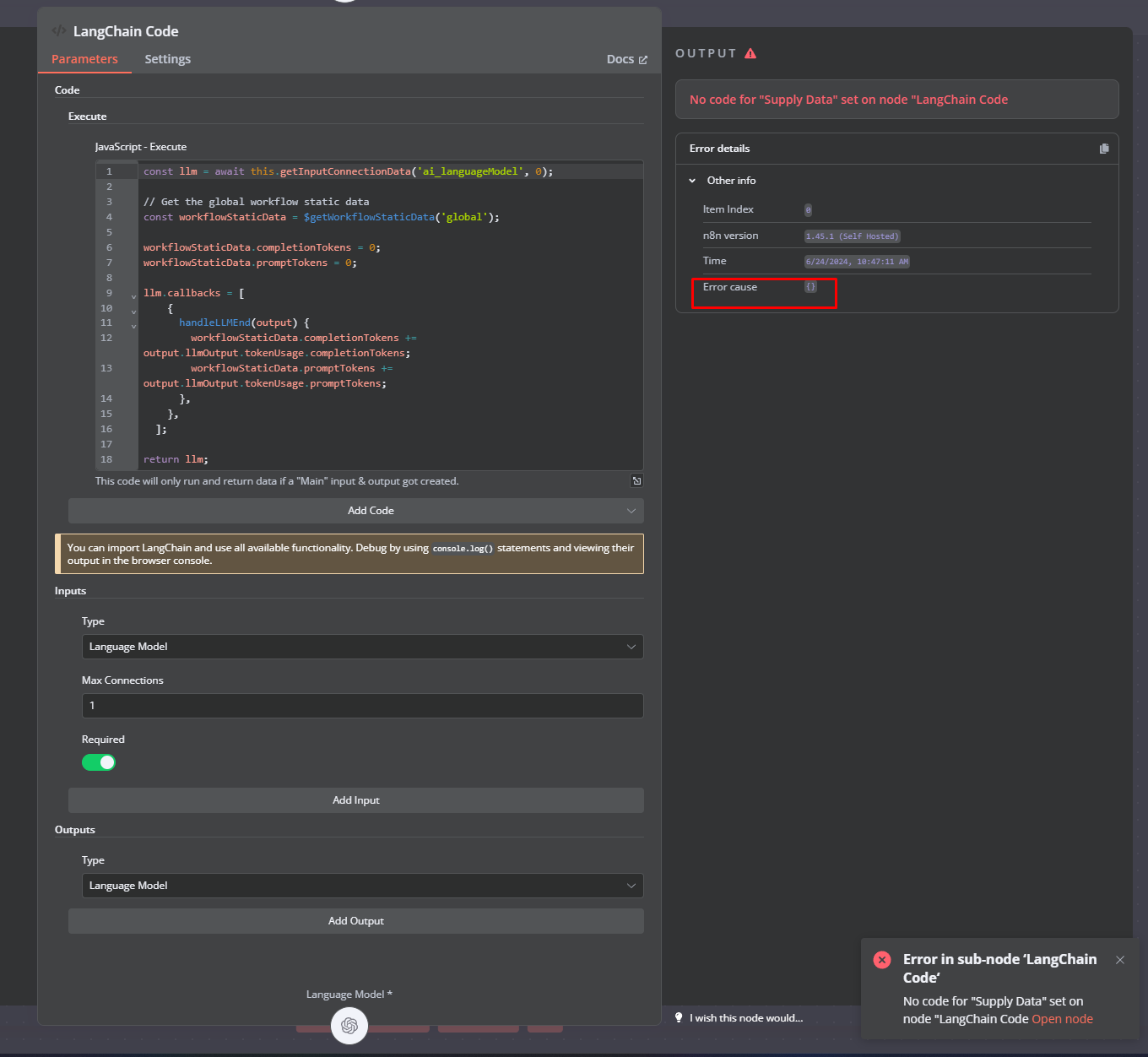Switch to the Settings tab
This screenshot has height=1057, width=1148.
(x=167, y=59)
